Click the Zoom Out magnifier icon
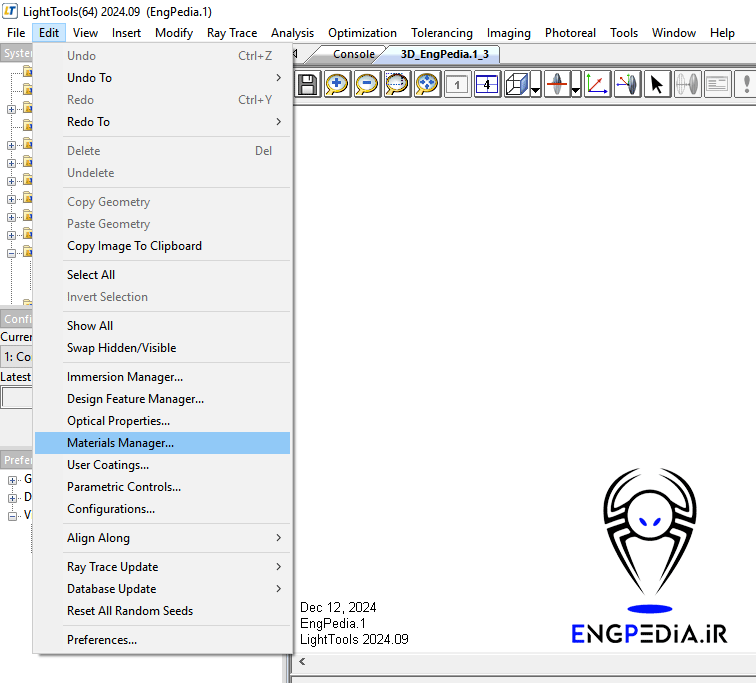Screen dimensions: 756x683 tap(367, 85)
